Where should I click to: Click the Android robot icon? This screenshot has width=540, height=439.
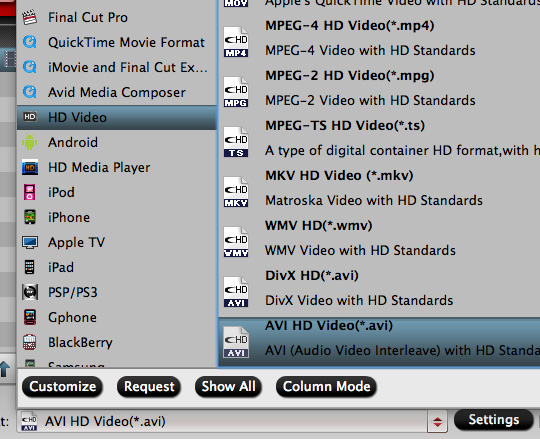(30, 142)
